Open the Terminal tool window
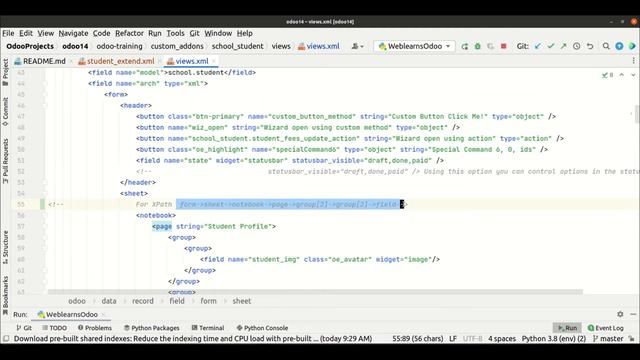This screenshot has width=640, height=360. tap(208, 328)
